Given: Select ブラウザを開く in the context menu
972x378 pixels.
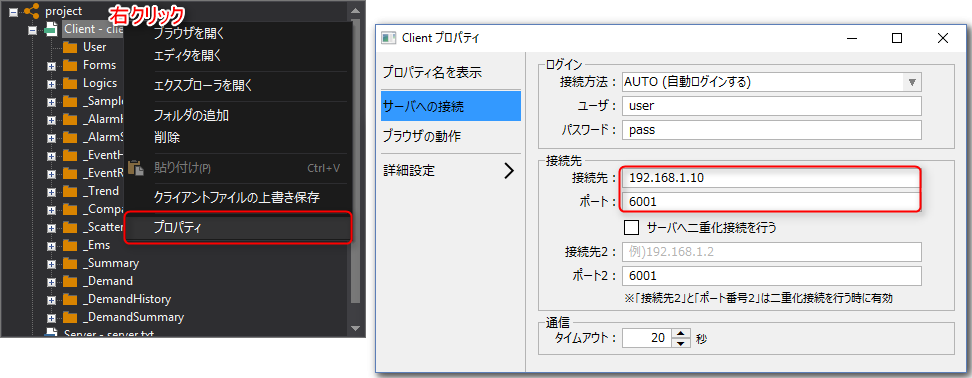Looking at the screenshot, I should click(x=188, y=32).
